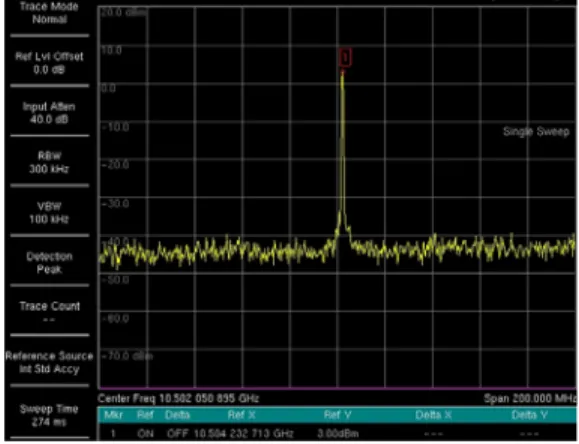Change the RBW 300 kHz setting
579x444 pixels.
[49, 163]
